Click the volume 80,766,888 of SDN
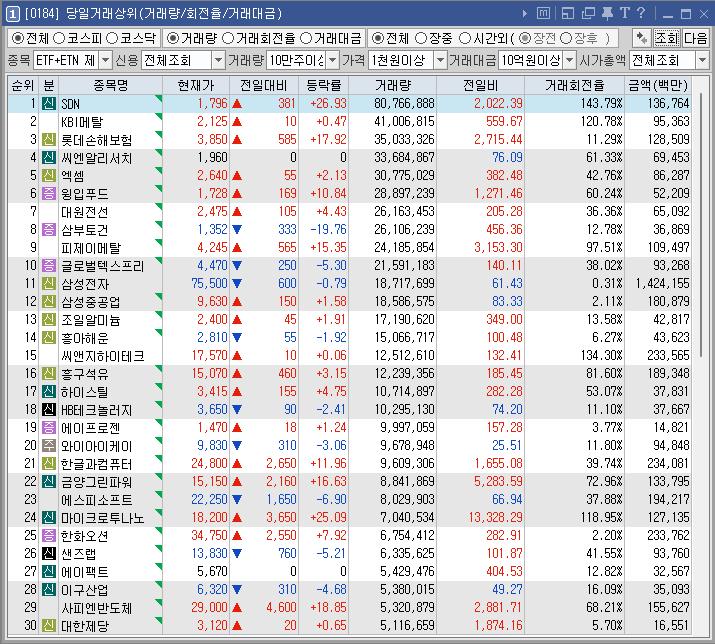The height and width of the screenshot is (644, 715). point(404,104)
